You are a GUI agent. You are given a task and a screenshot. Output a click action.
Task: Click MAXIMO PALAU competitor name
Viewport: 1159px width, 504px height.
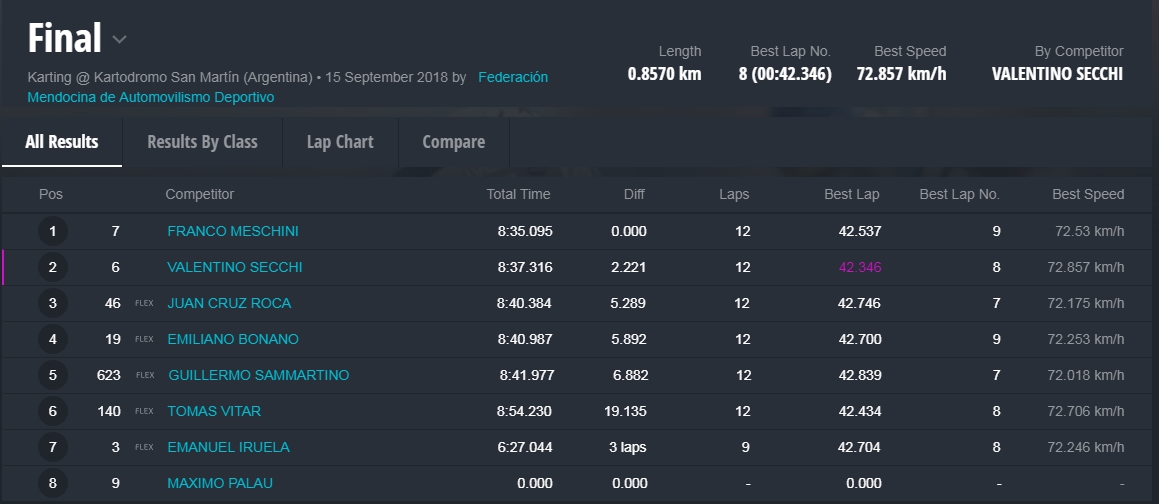tap(219, 483)
